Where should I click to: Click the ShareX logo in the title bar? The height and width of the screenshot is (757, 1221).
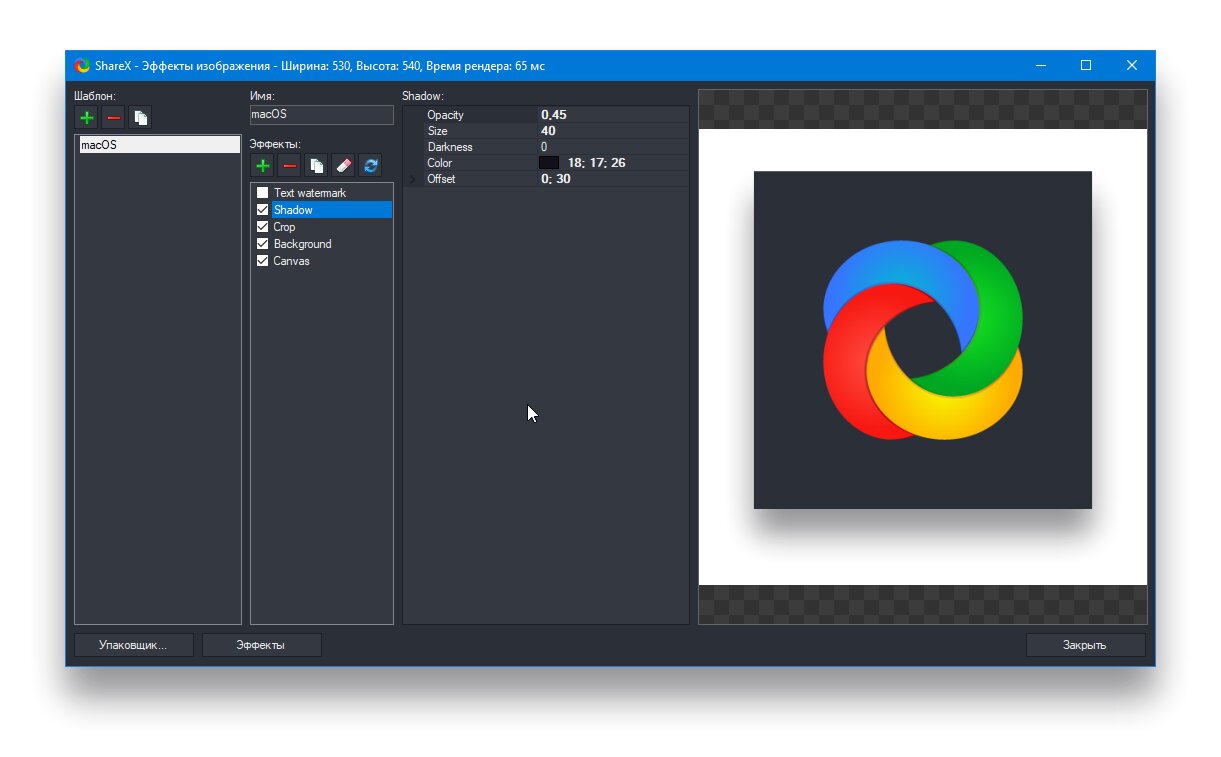82,66
